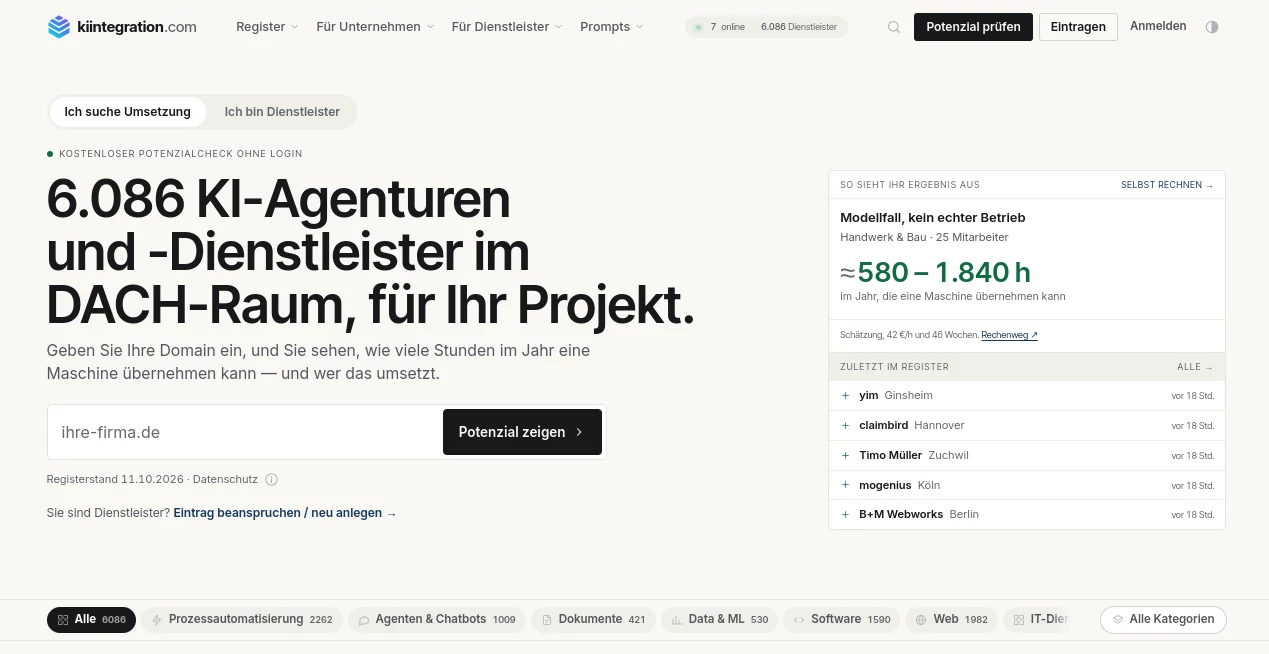Screen dimensions: 1269x654
Task: Click the plus icon beside mogenius
Action: click(x=845, y=485)
